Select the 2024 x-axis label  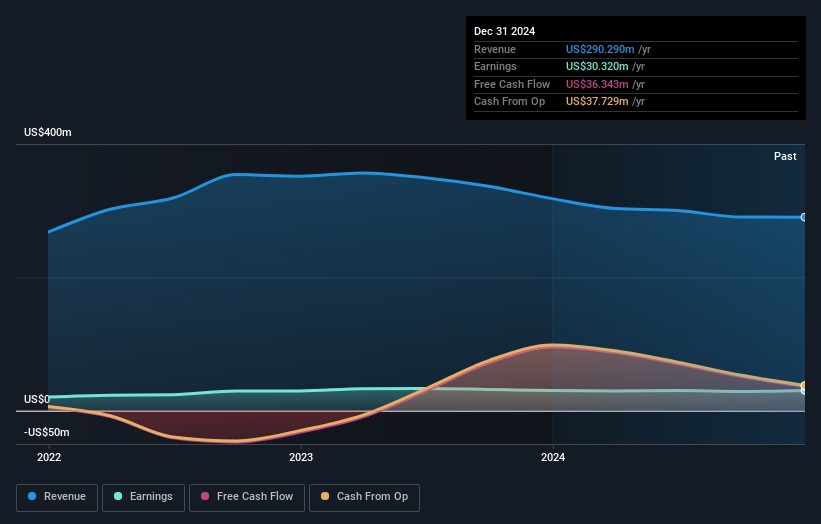[552, 457]
